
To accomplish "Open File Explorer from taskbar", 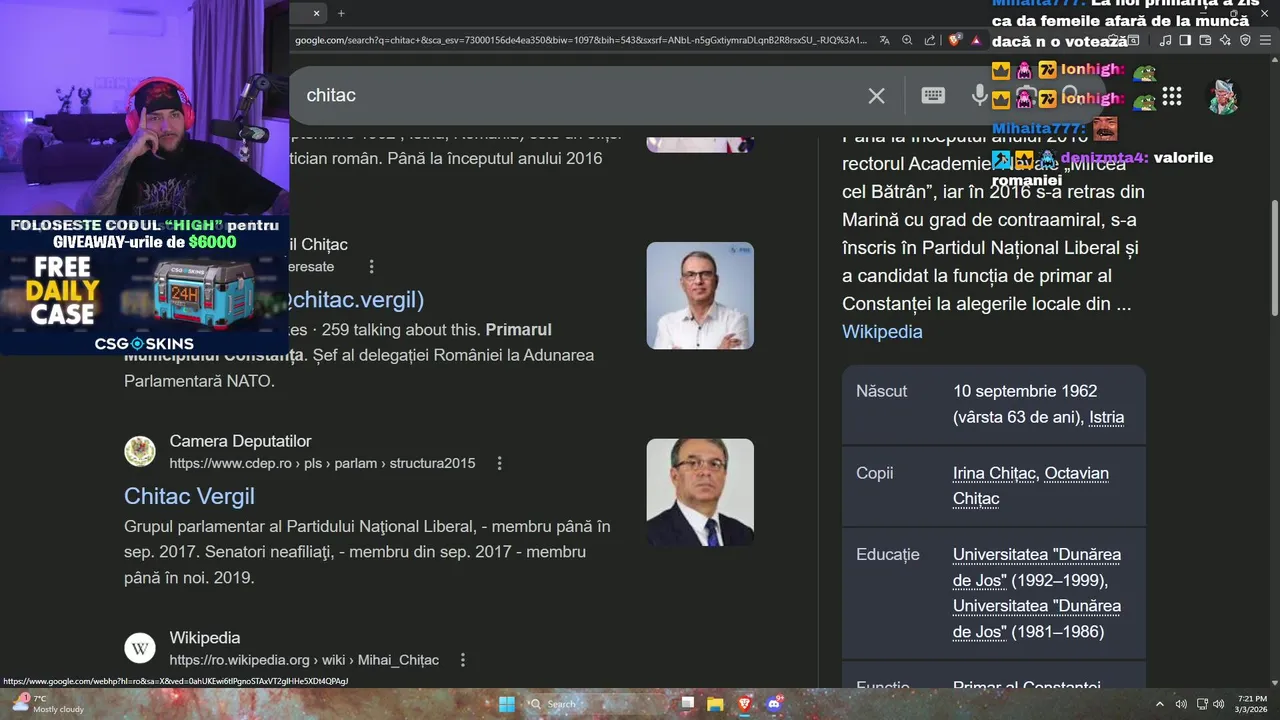I will pyautogui.click(x=715, y=704).
